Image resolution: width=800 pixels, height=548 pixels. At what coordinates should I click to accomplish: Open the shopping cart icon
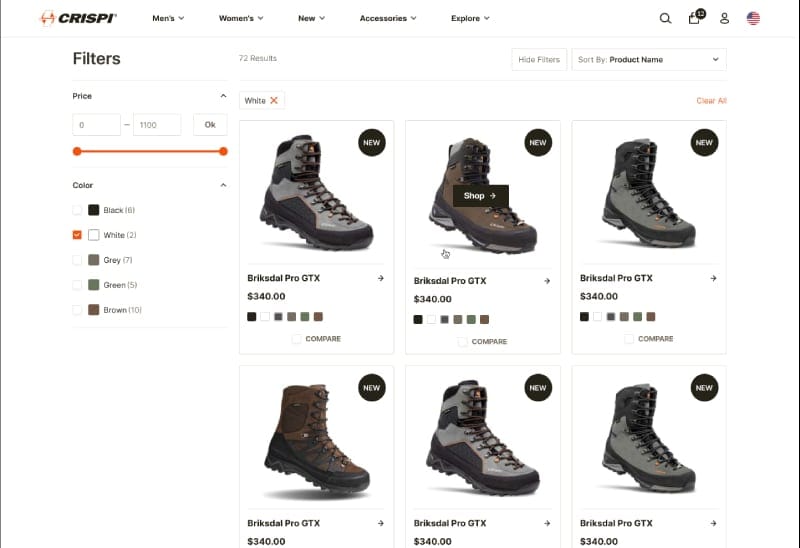(x=694, y=18)
